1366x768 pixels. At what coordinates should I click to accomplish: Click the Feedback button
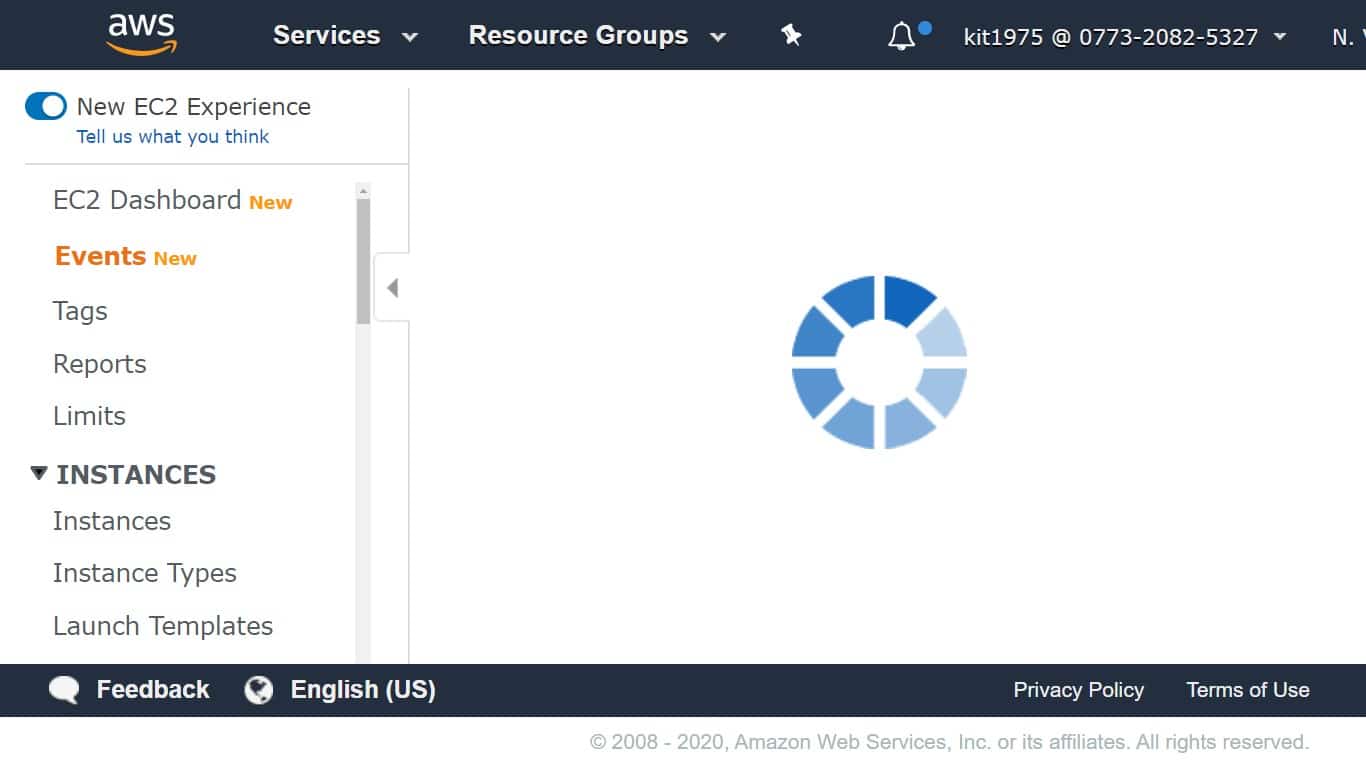coord(153,690)
